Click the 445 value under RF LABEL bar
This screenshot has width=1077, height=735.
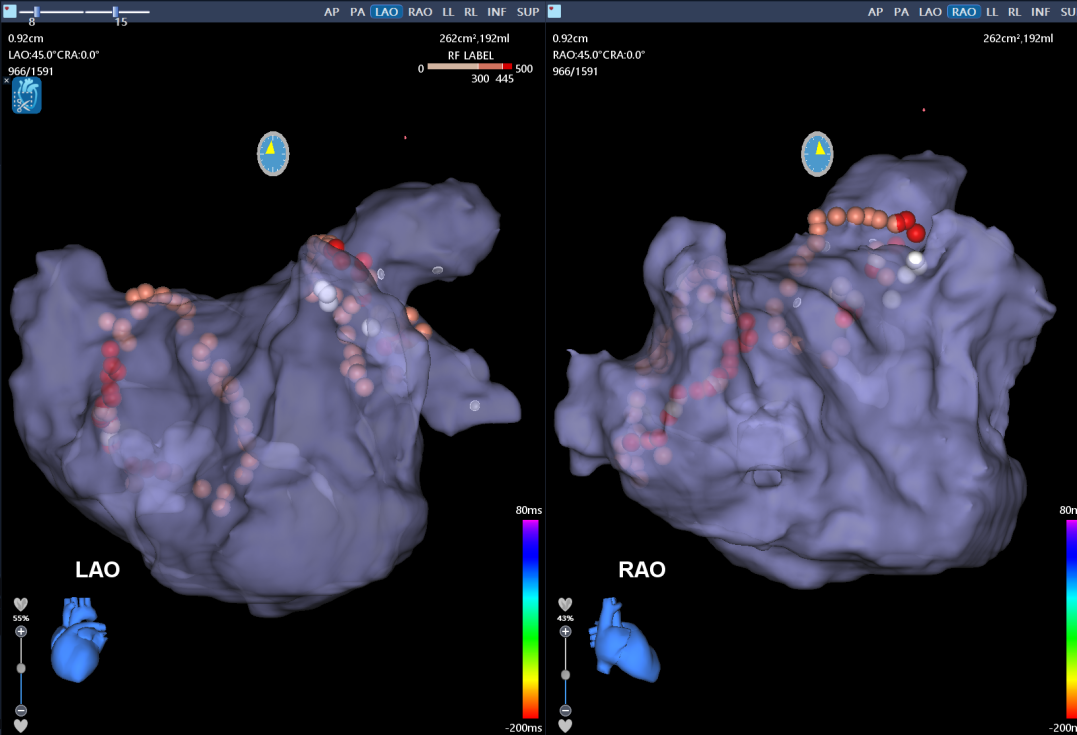point(505,79)
